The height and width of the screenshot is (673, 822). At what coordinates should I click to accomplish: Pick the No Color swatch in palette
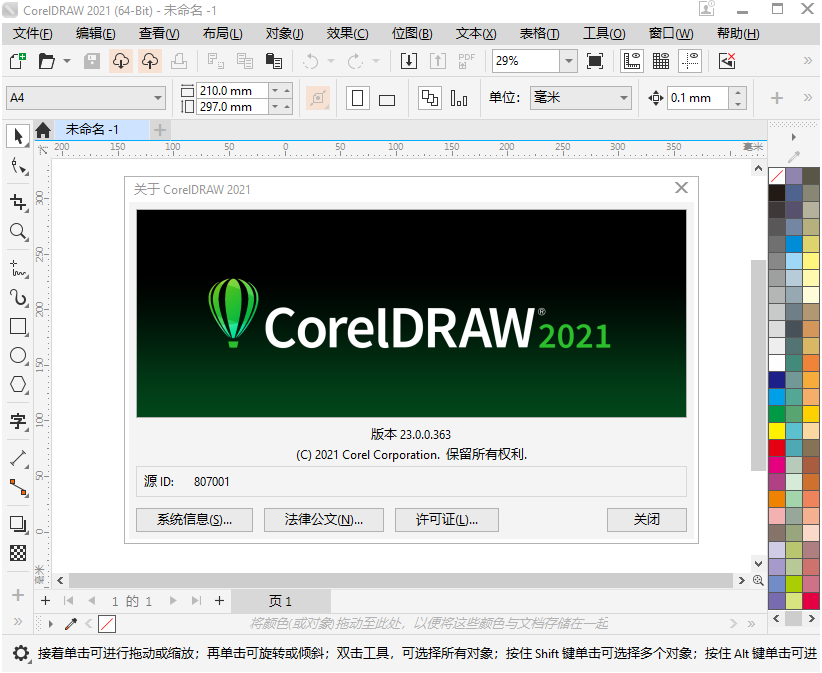[777, 176]
